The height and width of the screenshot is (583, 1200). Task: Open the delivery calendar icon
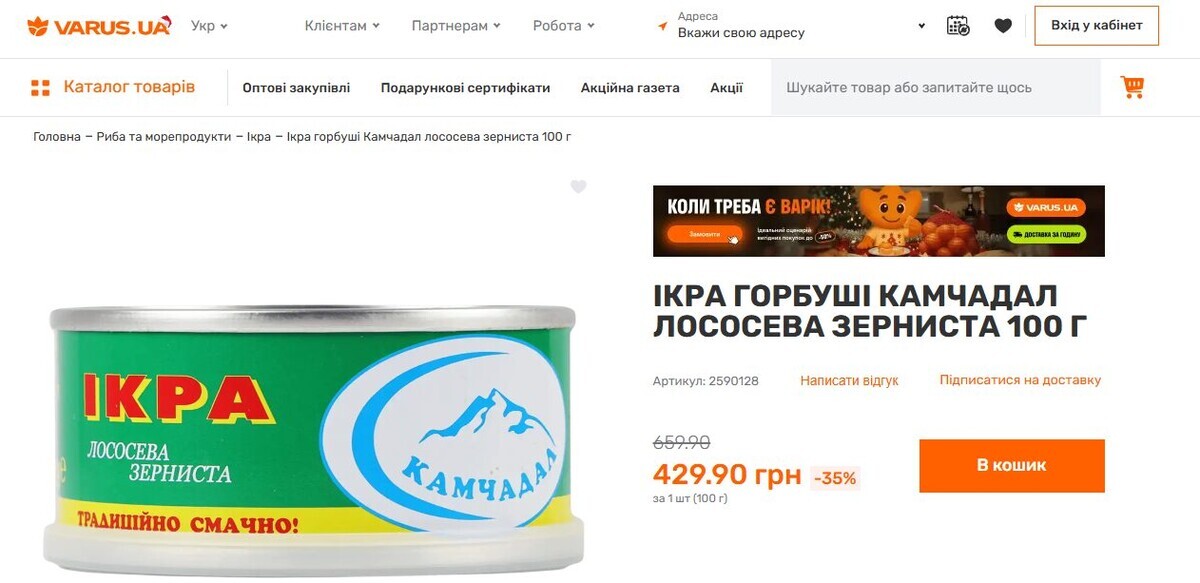pos(958,26)
